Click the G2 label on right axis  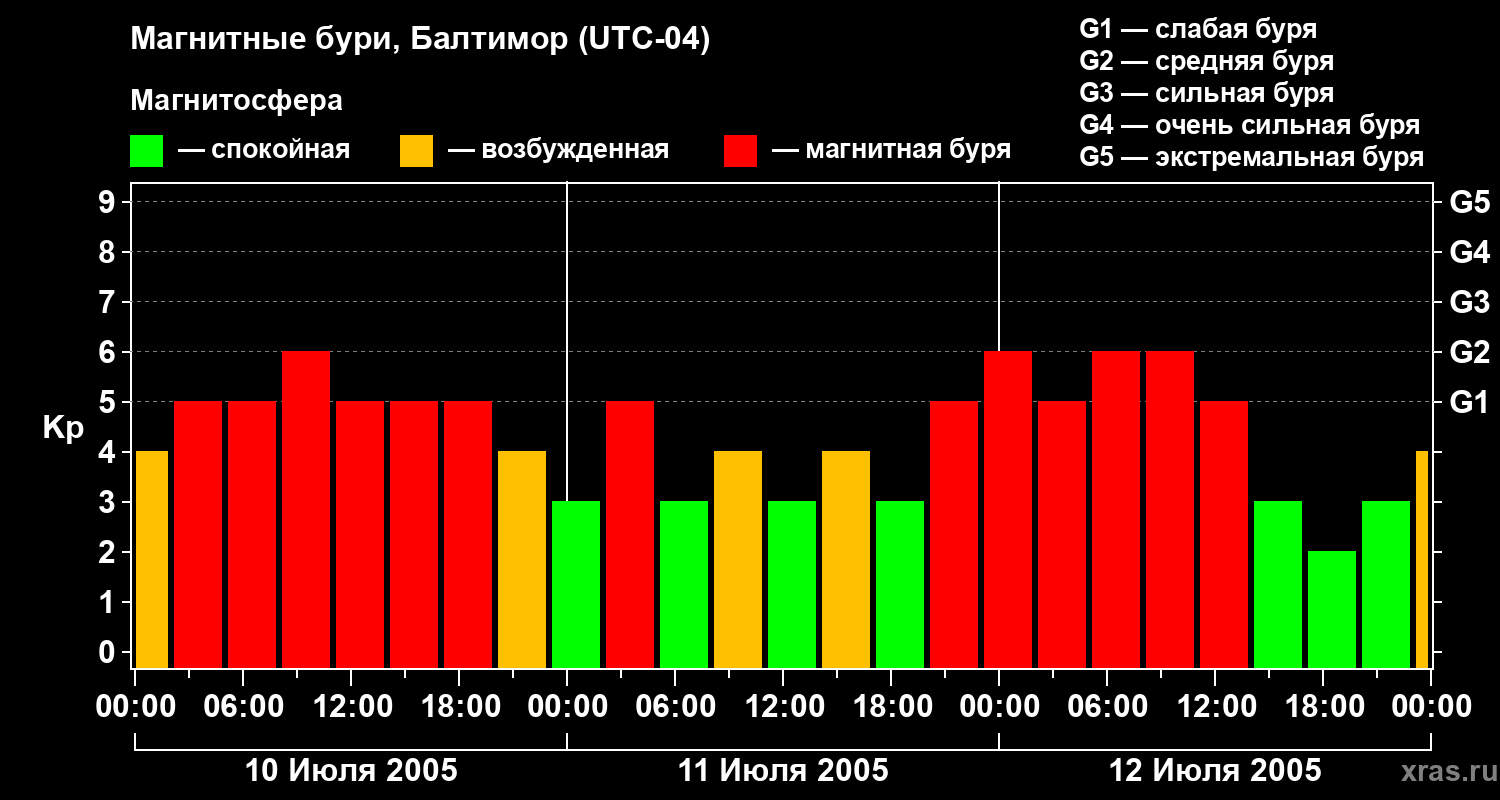[x=1469, y=352]
